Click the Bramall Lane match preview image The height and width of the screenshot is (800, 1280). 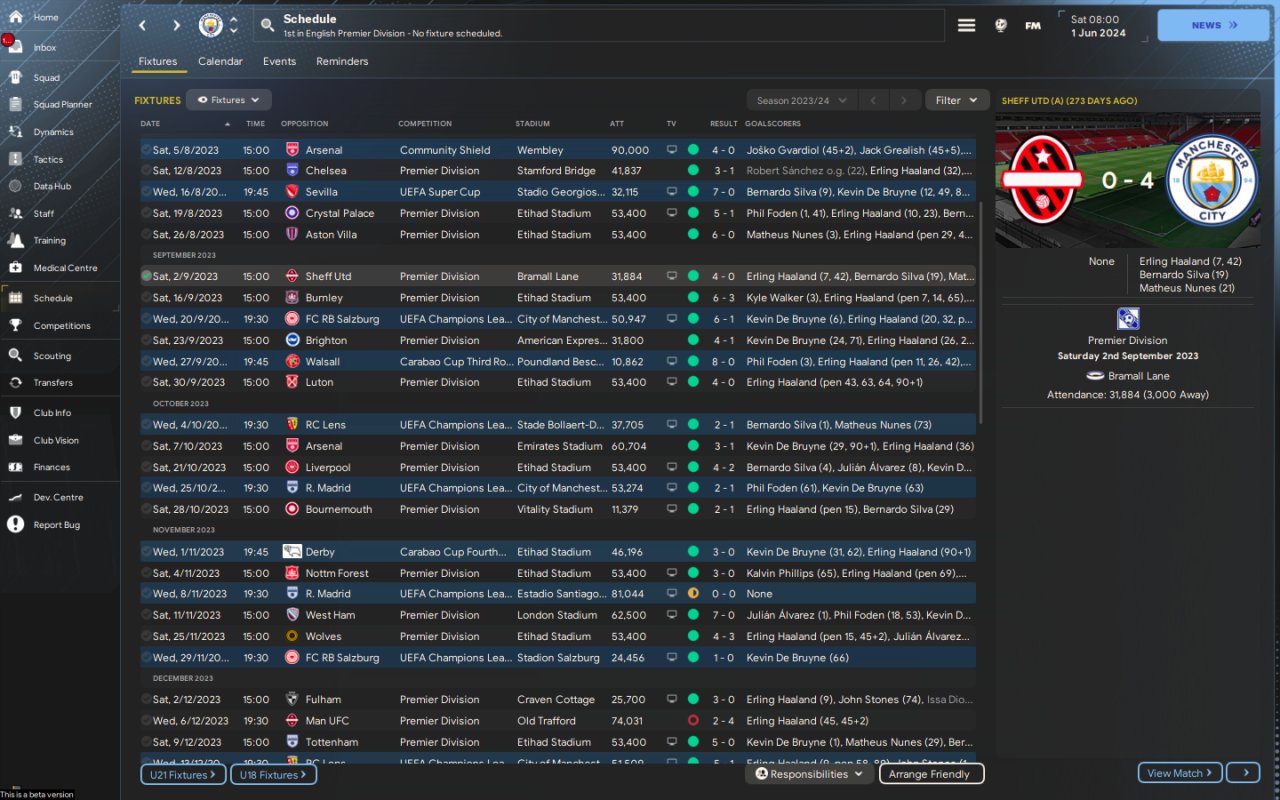pyautogui.click(x=1128, y=180)
